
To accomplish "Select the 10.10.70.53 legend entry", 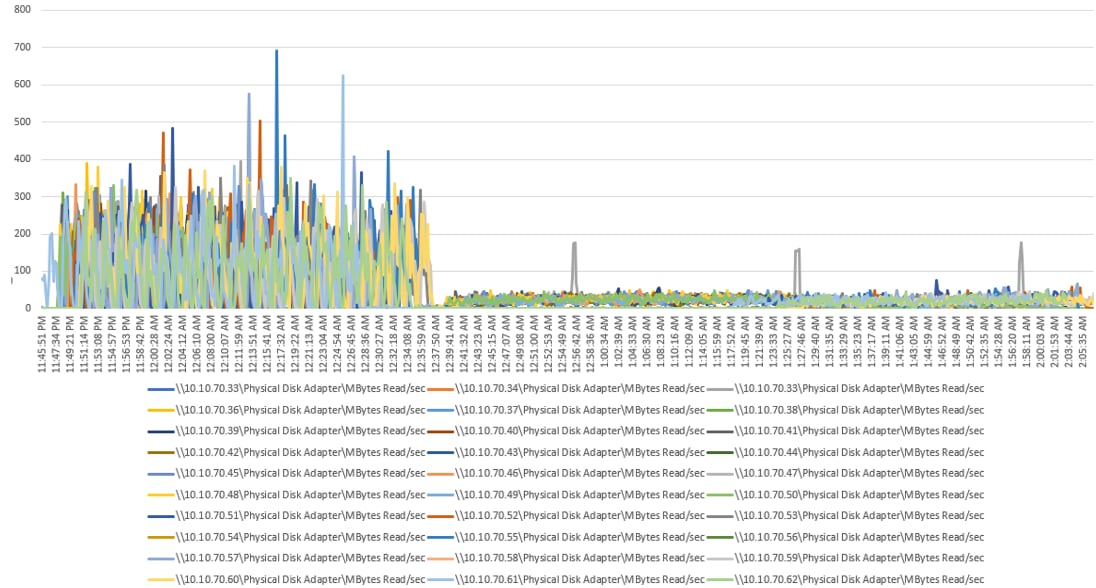I will tap(846, 516).
